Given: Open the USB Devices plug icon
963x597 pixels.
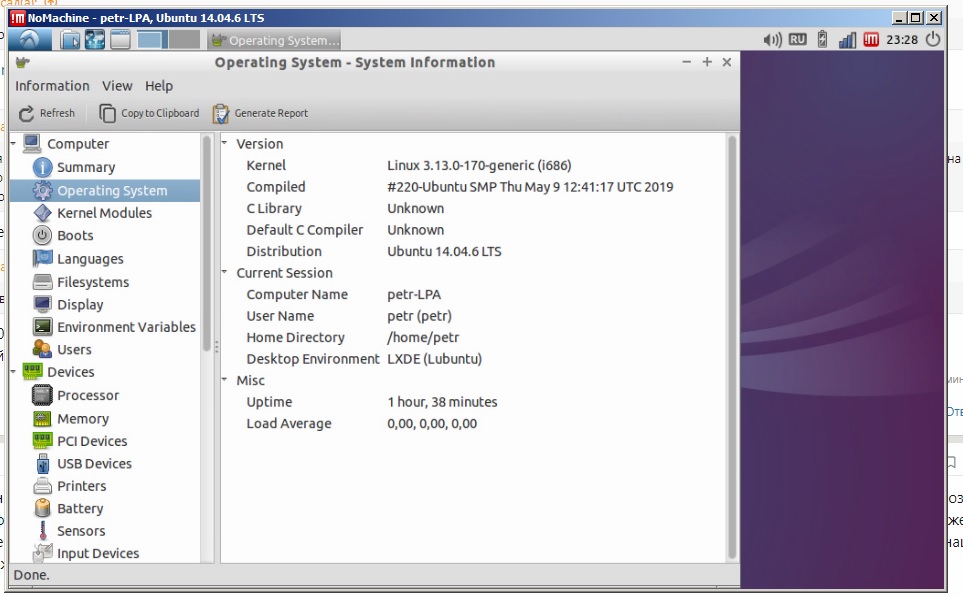Looking at the screenshot, I should click(42, 463).
